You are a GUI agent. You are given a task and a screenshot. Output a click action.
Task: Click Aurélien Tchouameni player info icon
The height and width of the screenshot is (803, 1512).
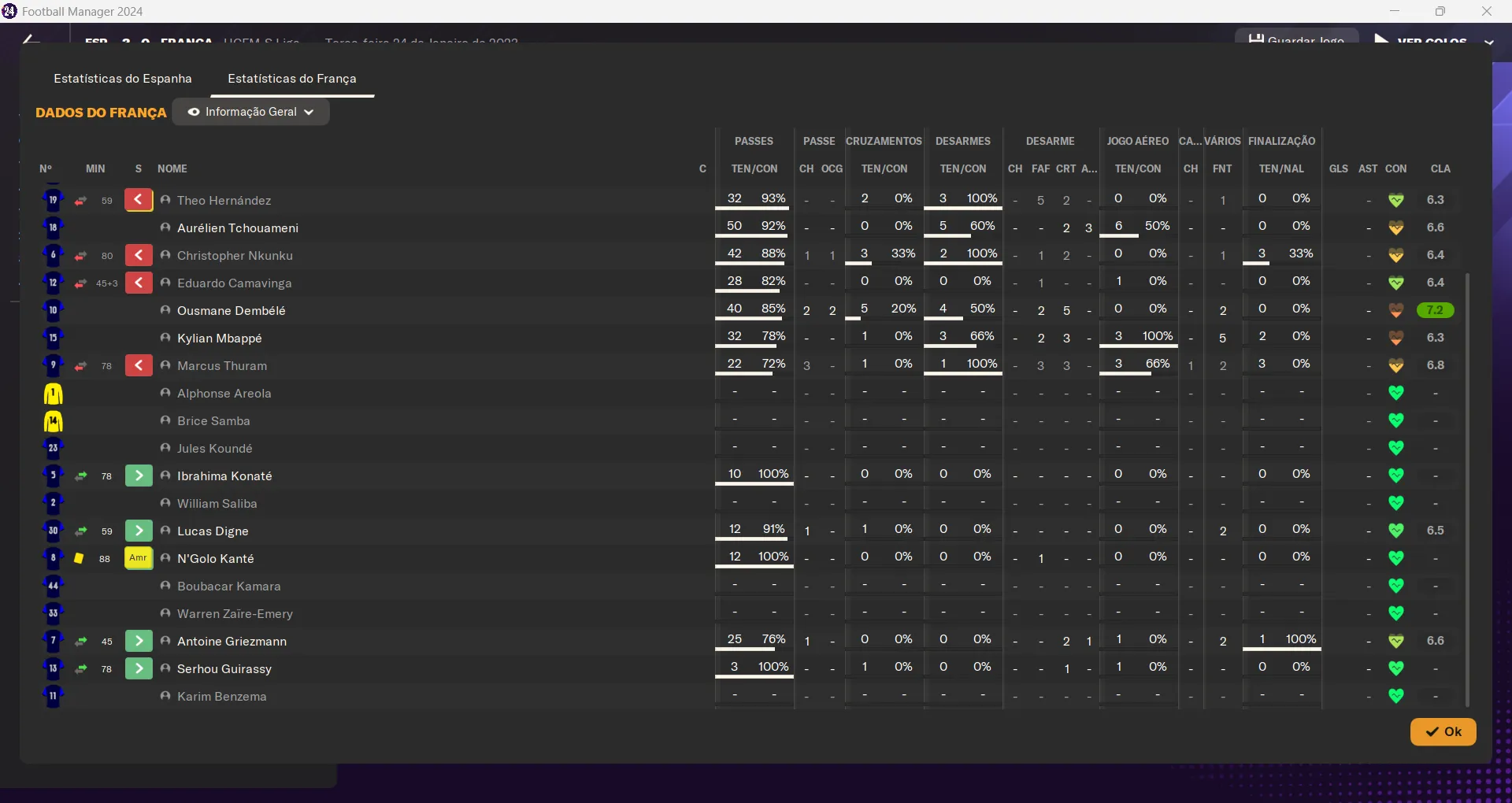165,228
